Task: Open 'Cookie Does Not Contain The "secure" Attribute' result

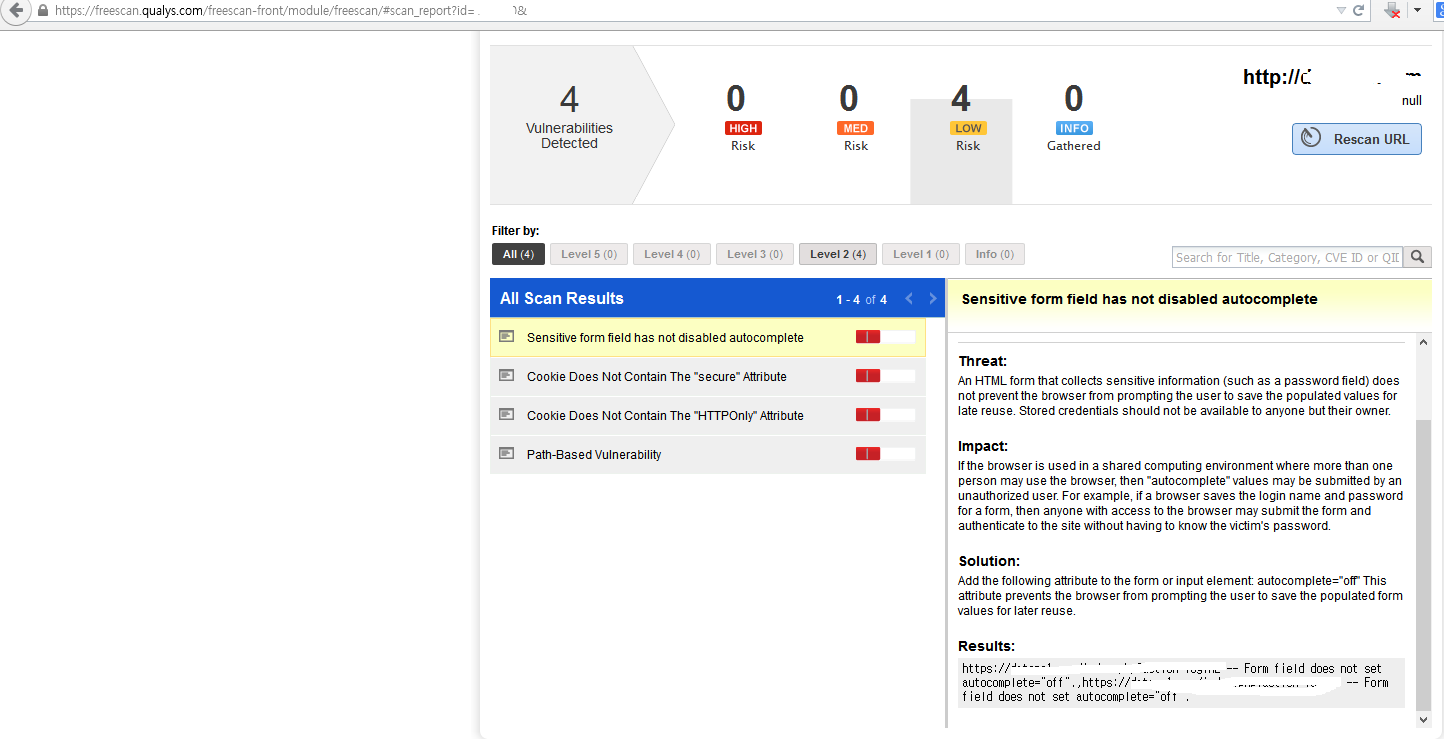Action: coord(708,376)
